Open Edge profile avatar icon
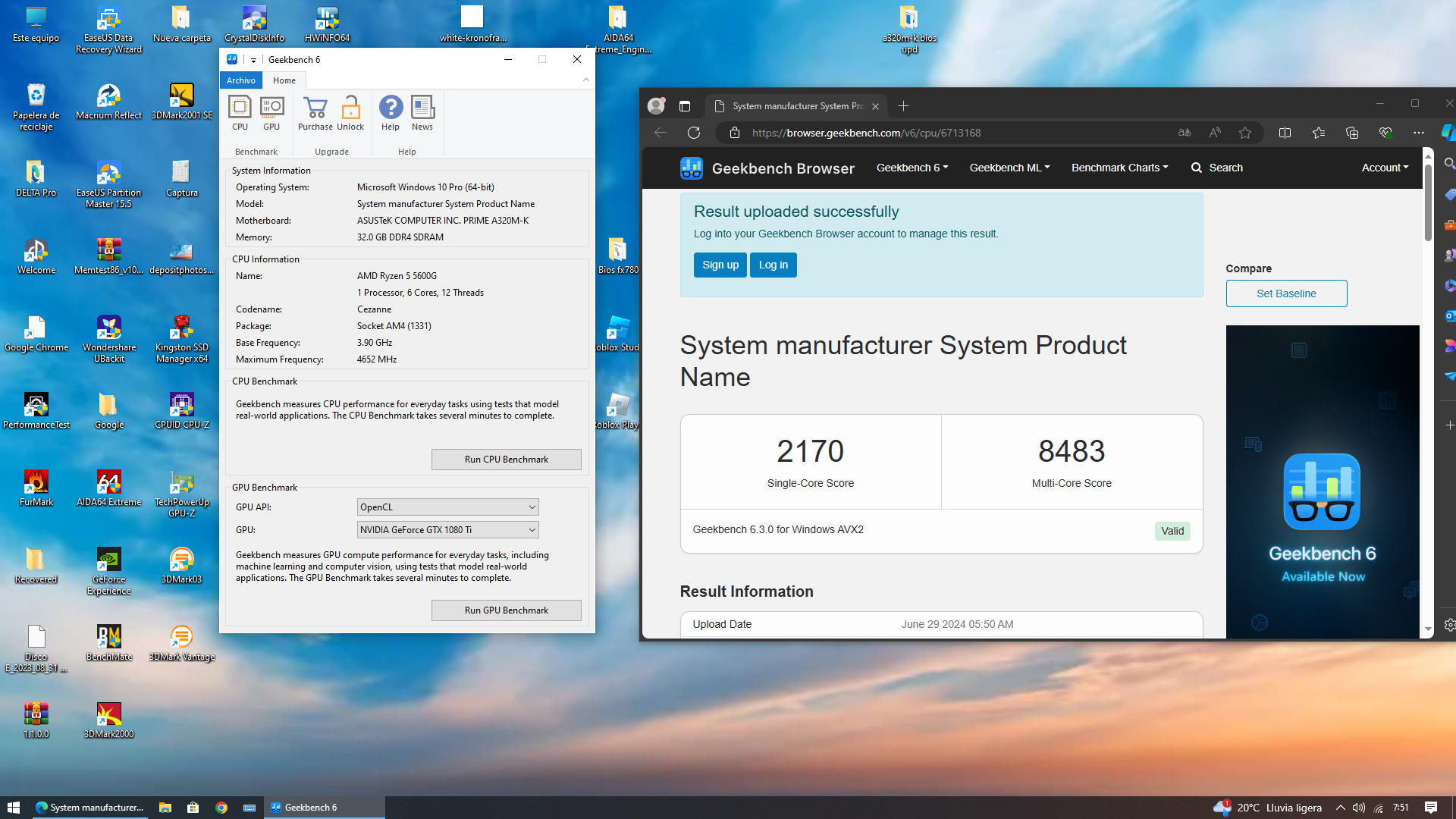The image size is (1456, 819). [x=656, y=106]
